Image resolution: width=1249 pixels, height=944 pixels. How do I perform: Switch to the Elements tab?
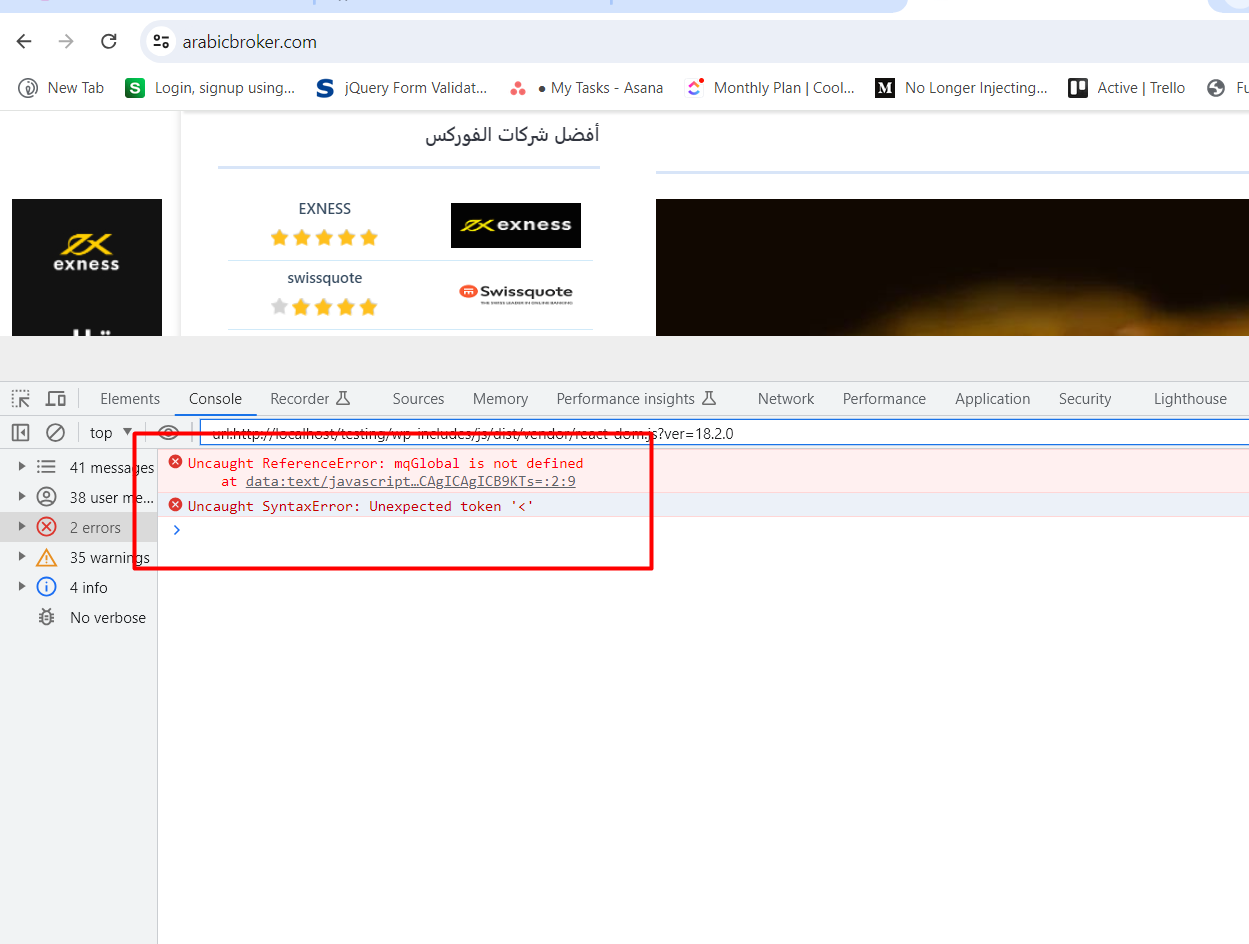click(x=130, y=399)
